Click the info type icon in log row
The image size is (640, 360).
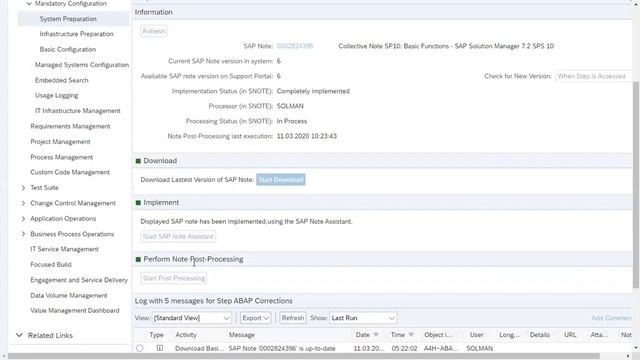click(160, 348)
